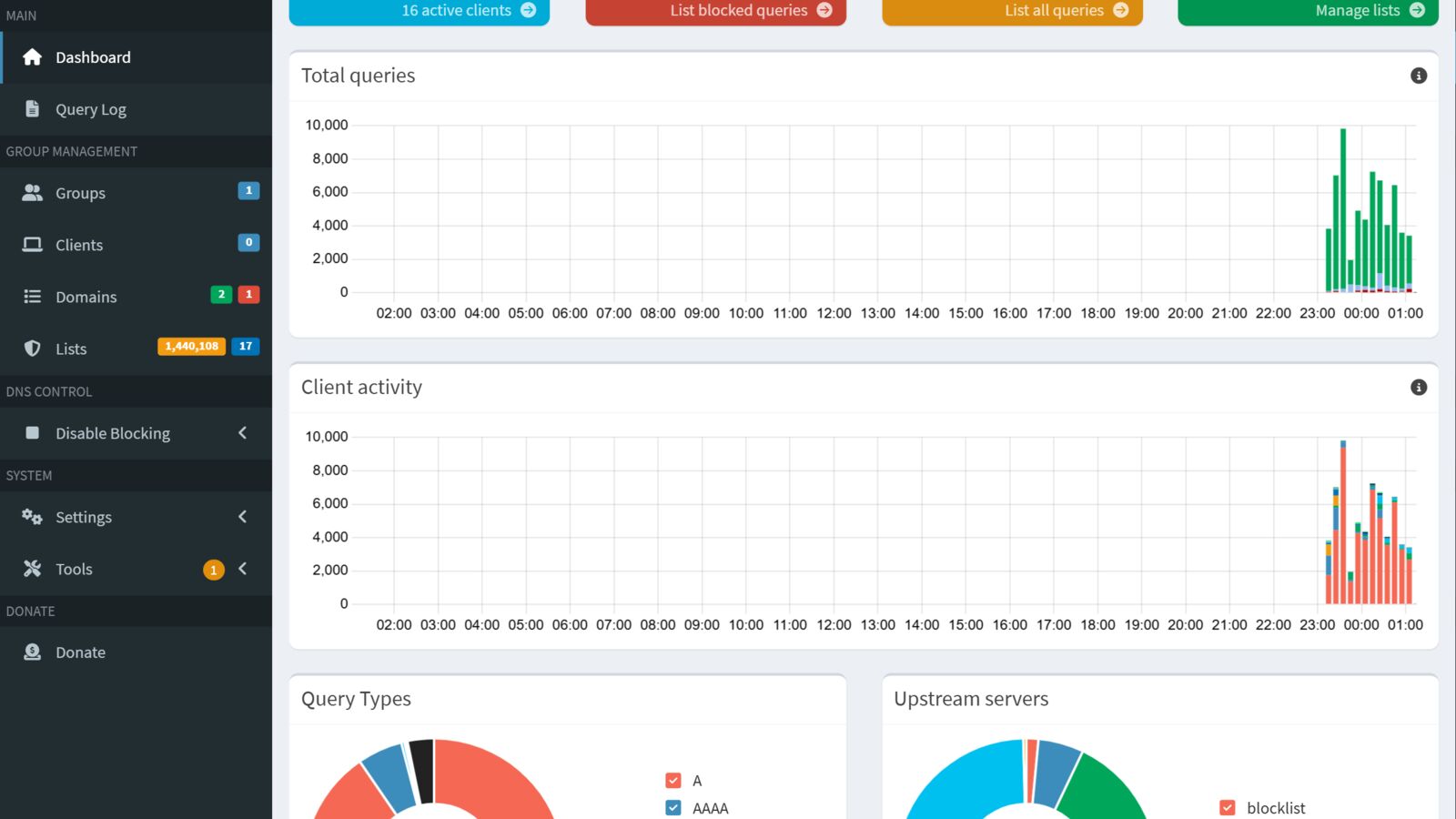Open the Donate link
This screenshot has width=1456, height=819.
136,652
